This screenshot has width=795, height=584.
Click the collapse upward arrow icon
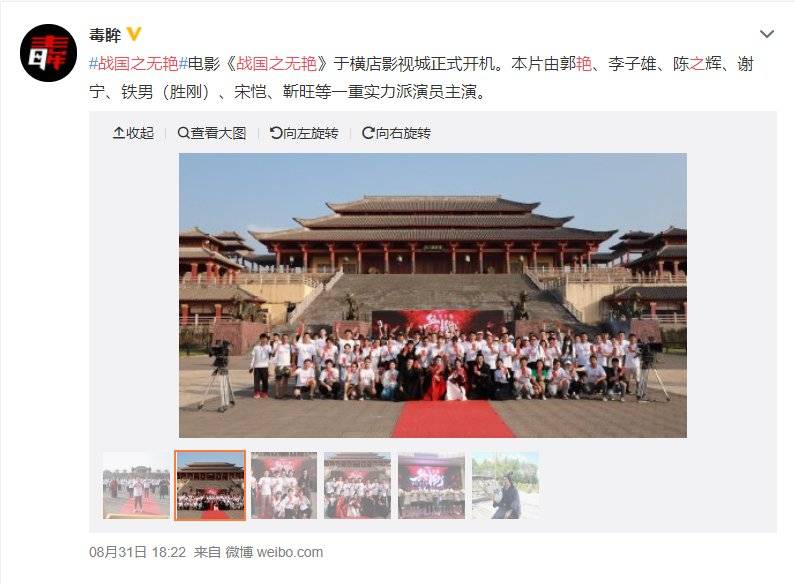click(x=118, y=133)
